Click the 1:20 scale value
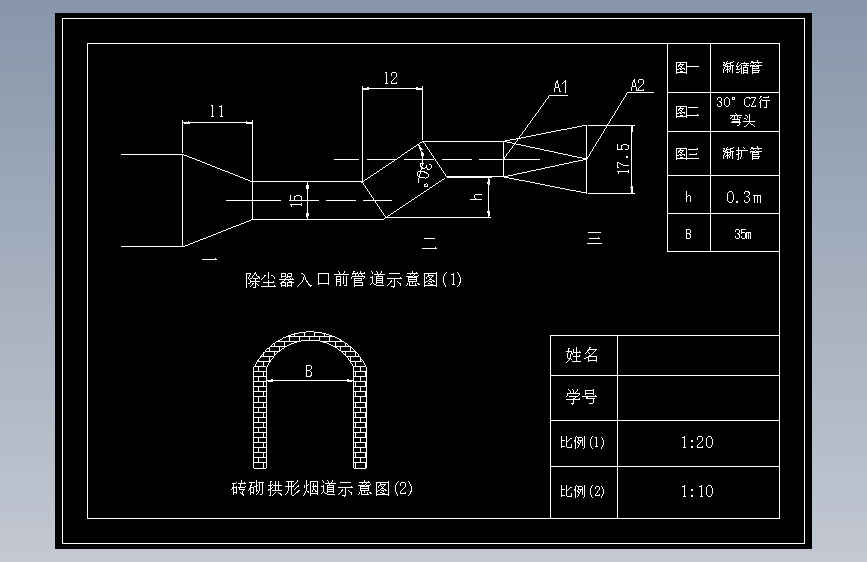The image size is (867, 562). coord(698,443)
